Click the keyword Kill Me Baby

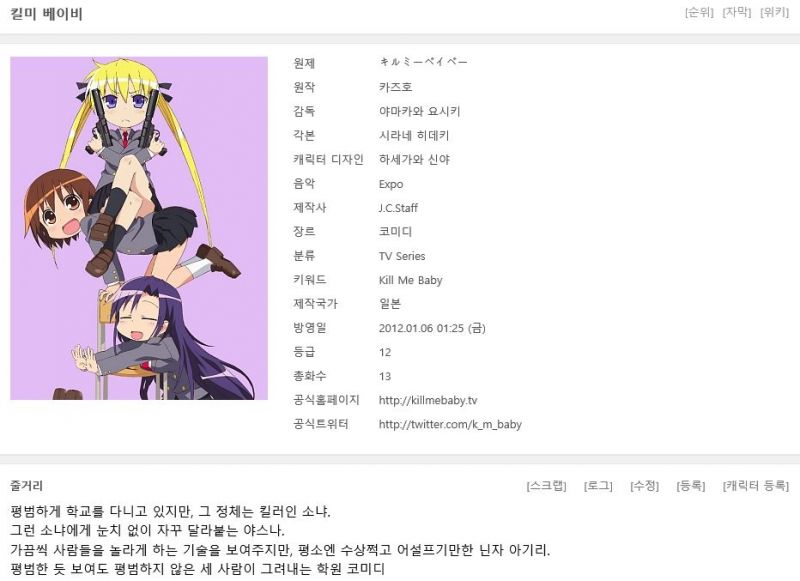pos(410,280)
